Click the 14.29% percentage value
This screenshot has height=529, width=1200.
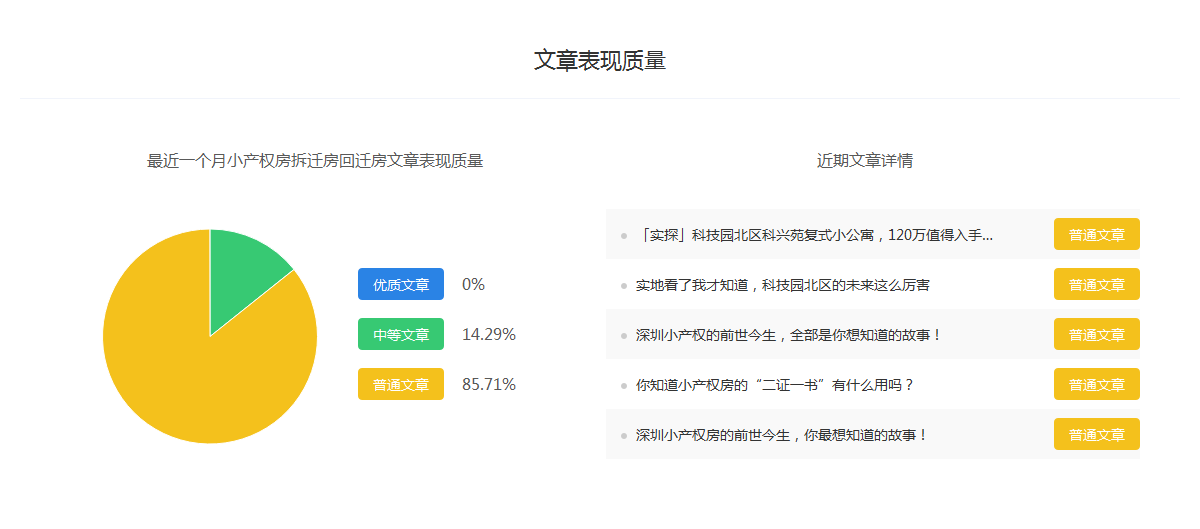pos(489,334)
